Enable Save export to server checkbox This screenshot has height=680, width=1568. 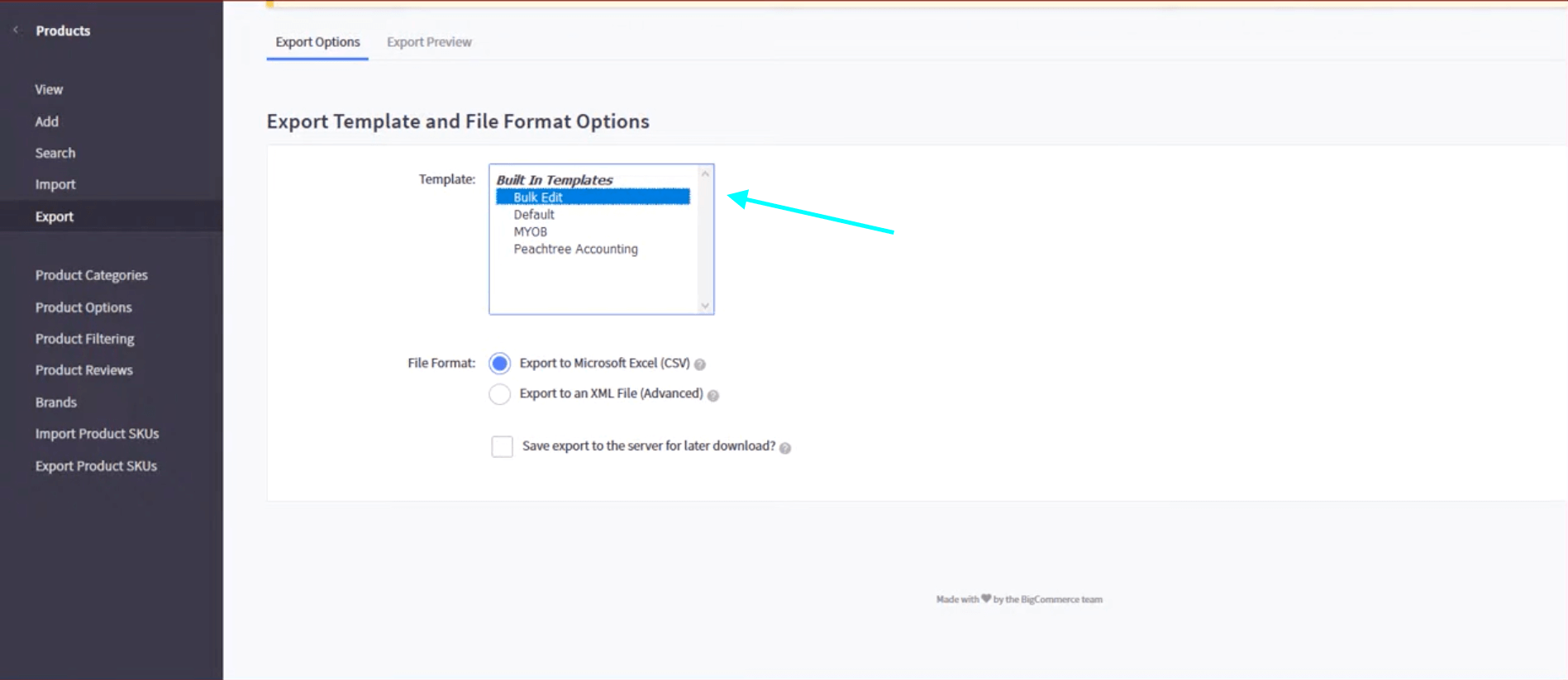coord(502,447)
